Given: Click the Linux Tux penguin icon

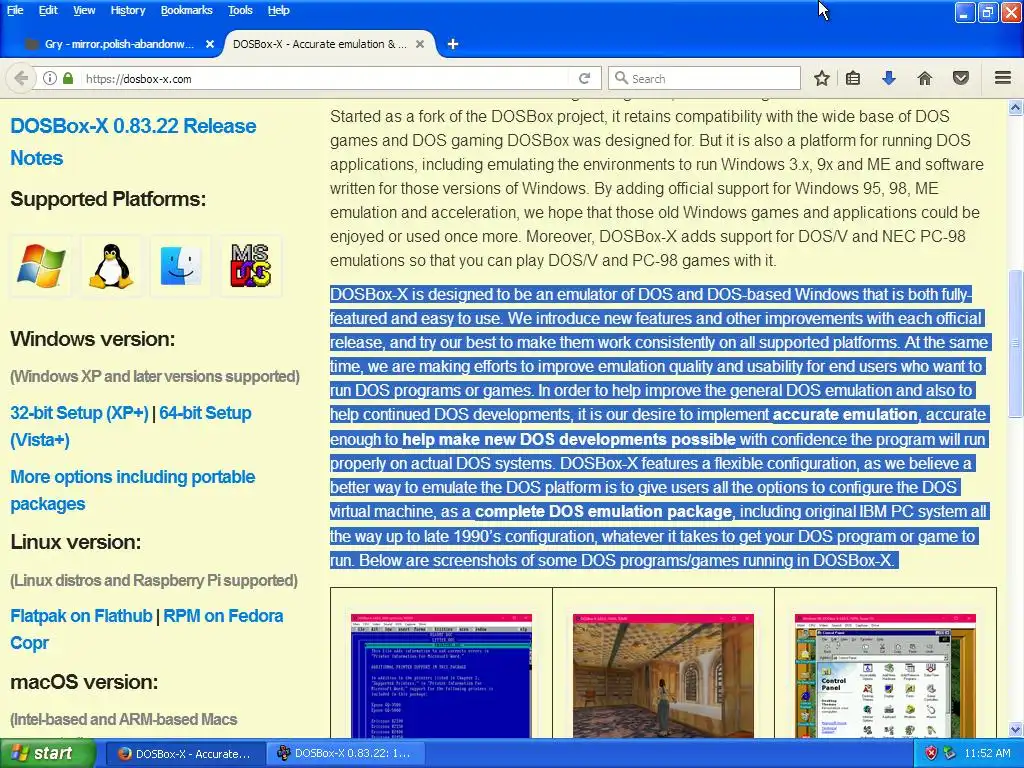Looking at the screenshot, I should [x=111, y=266].
